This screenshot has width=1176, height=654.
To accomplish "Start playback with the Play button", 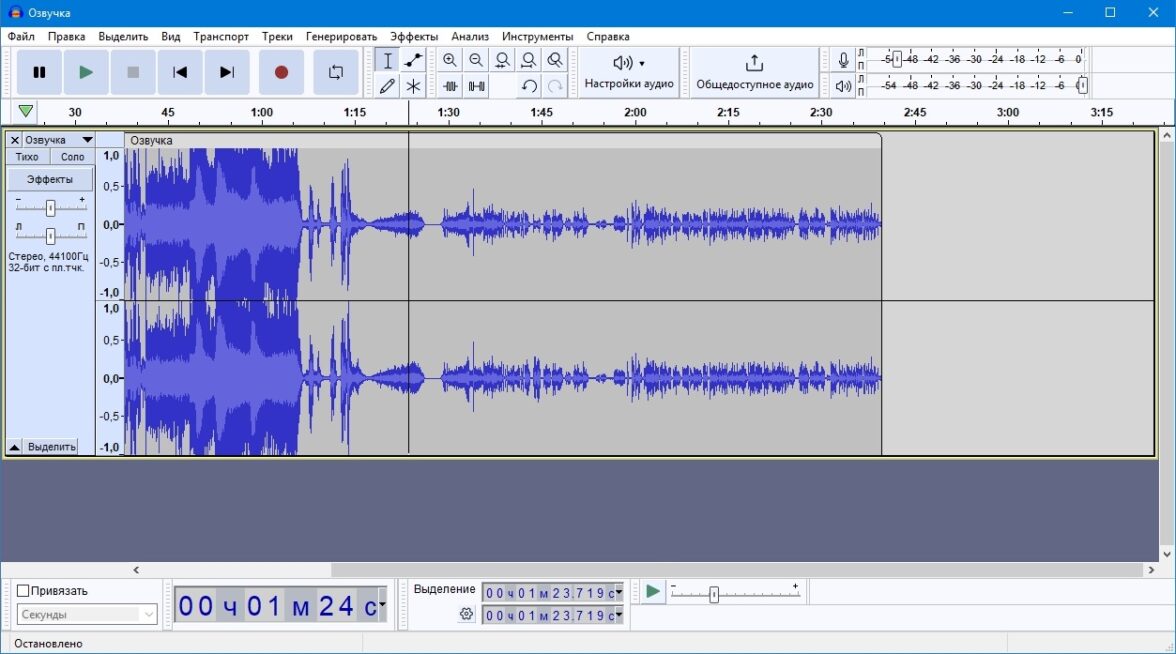I will pyautogui.click(x=86, y=72).
